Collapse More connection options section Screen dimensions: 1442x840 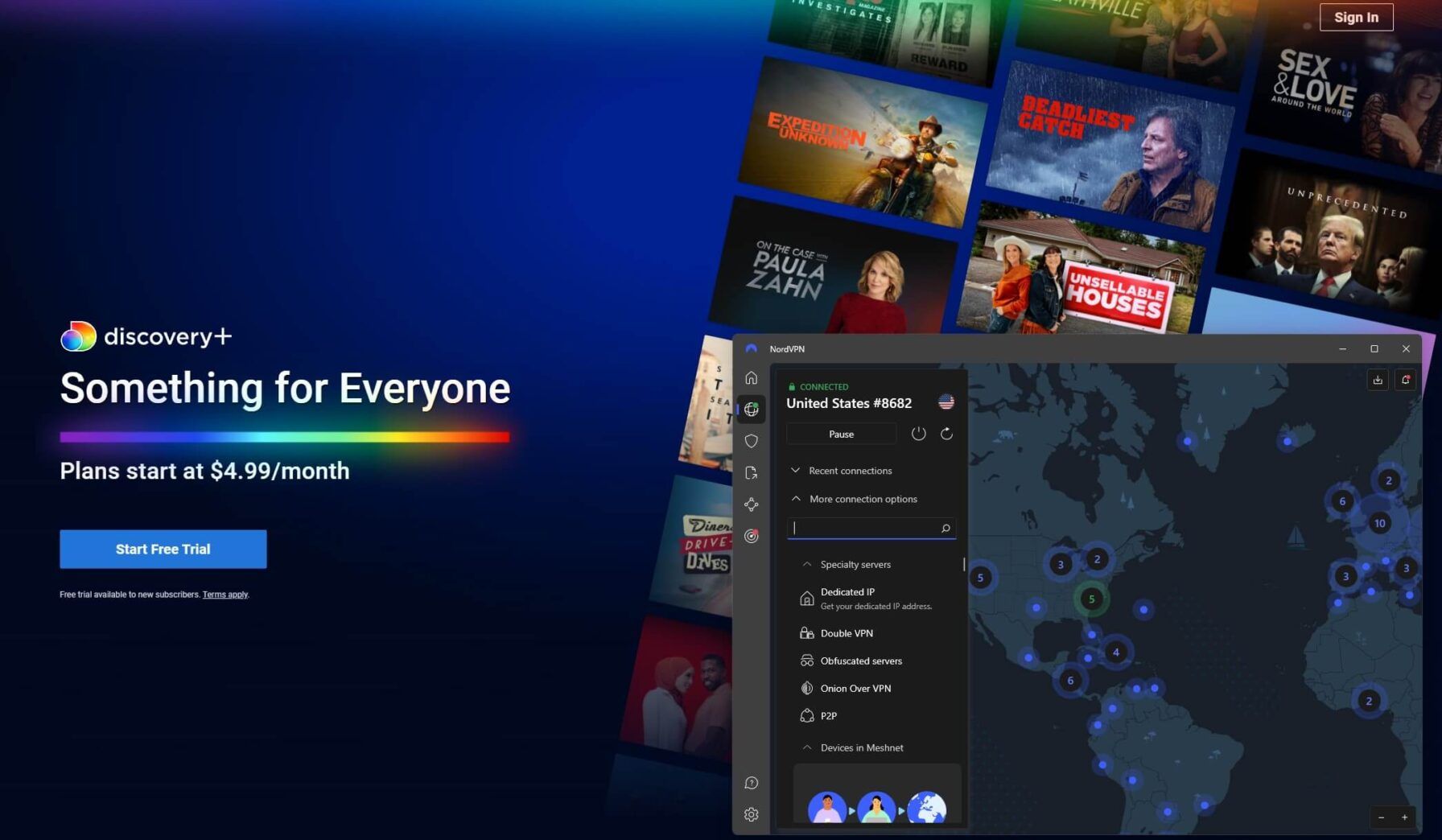tap(863, 499)
